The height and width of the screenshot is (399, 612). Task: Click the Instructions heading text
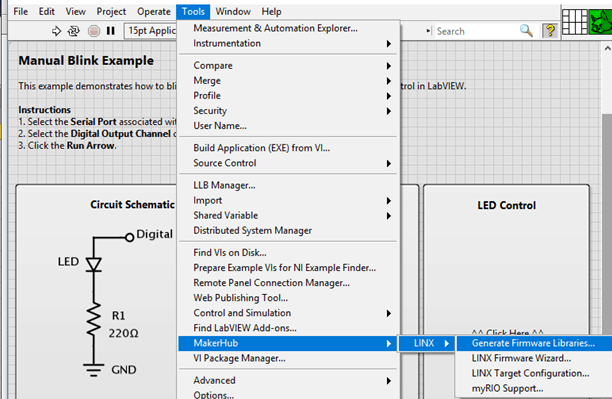(x=44, y=110)
